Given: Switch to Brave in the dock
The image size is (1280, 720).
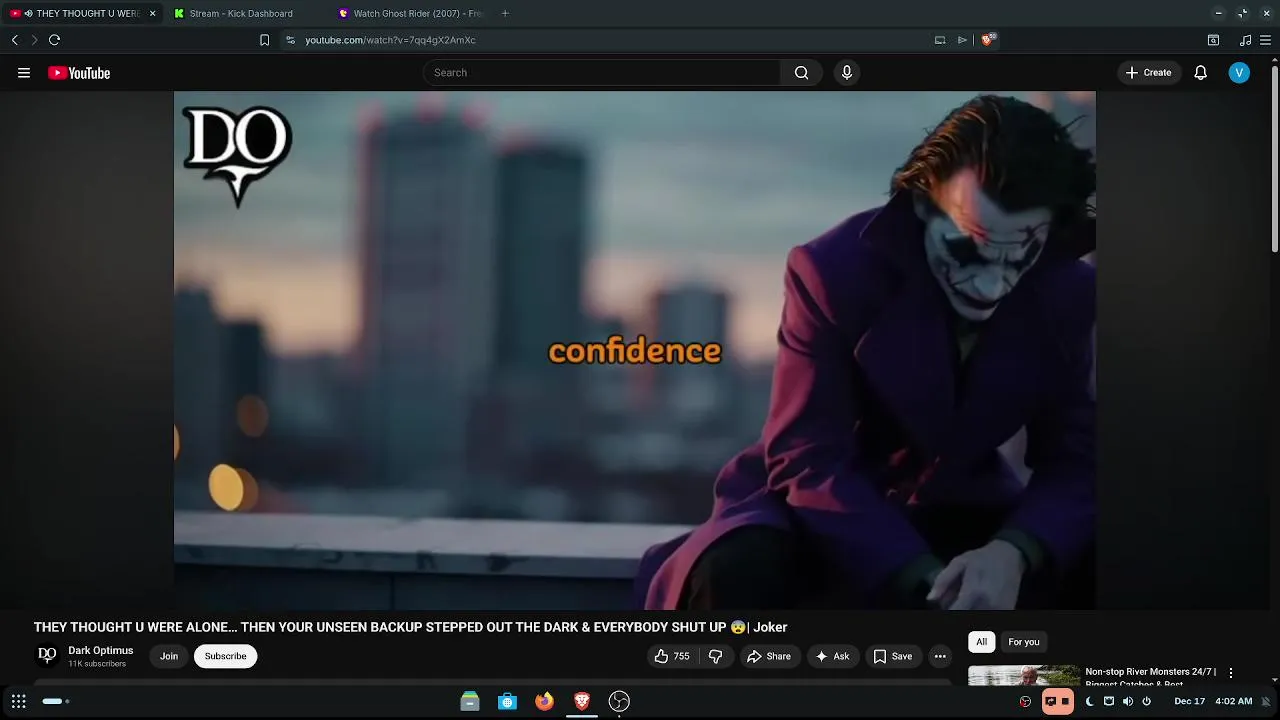Looking at the screenshot, I should point(582,701).
